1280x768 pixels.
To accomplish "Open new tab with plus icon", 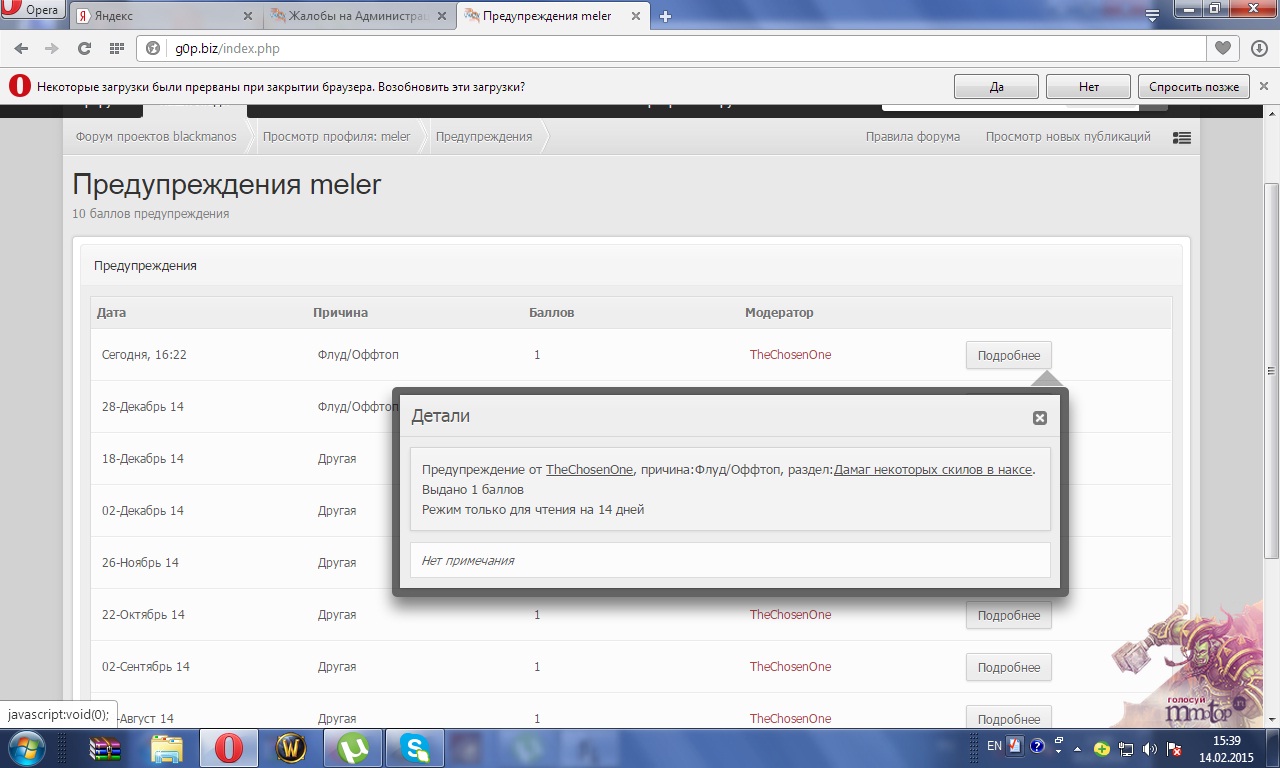I will 665,16.
